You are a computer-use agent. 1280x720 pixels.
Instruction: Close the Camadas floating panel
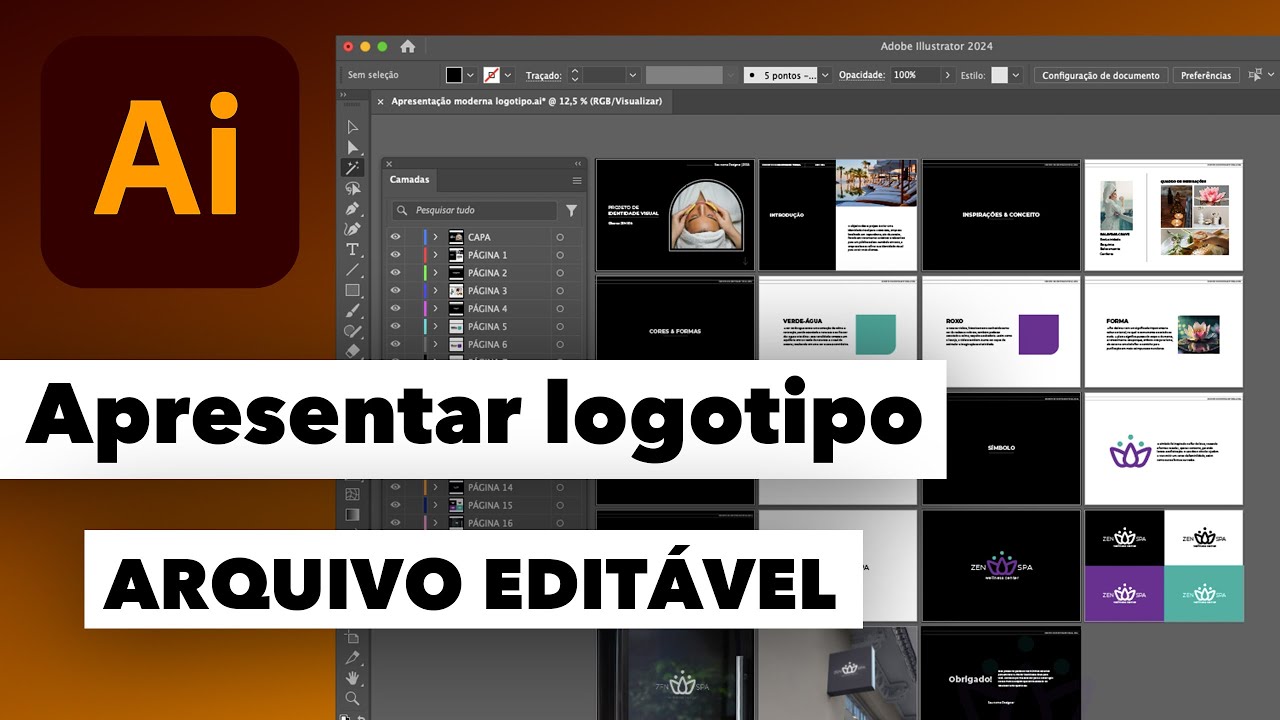click(x=389, y=163)
